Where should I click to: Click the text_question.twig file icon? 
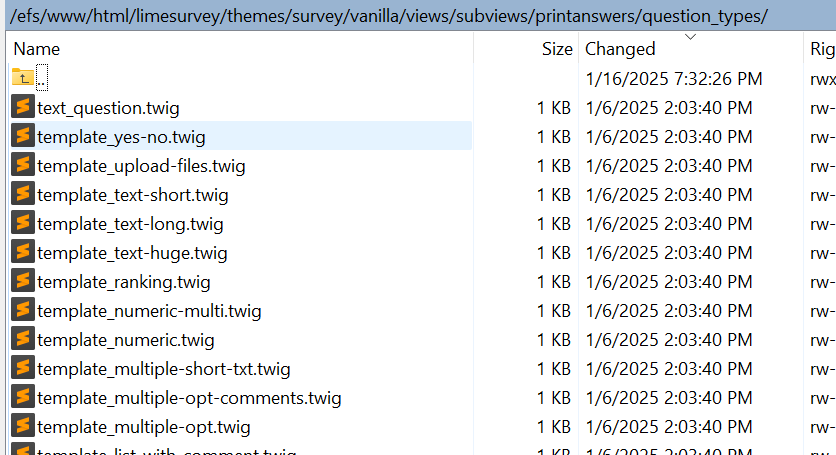tap(23, 107)
